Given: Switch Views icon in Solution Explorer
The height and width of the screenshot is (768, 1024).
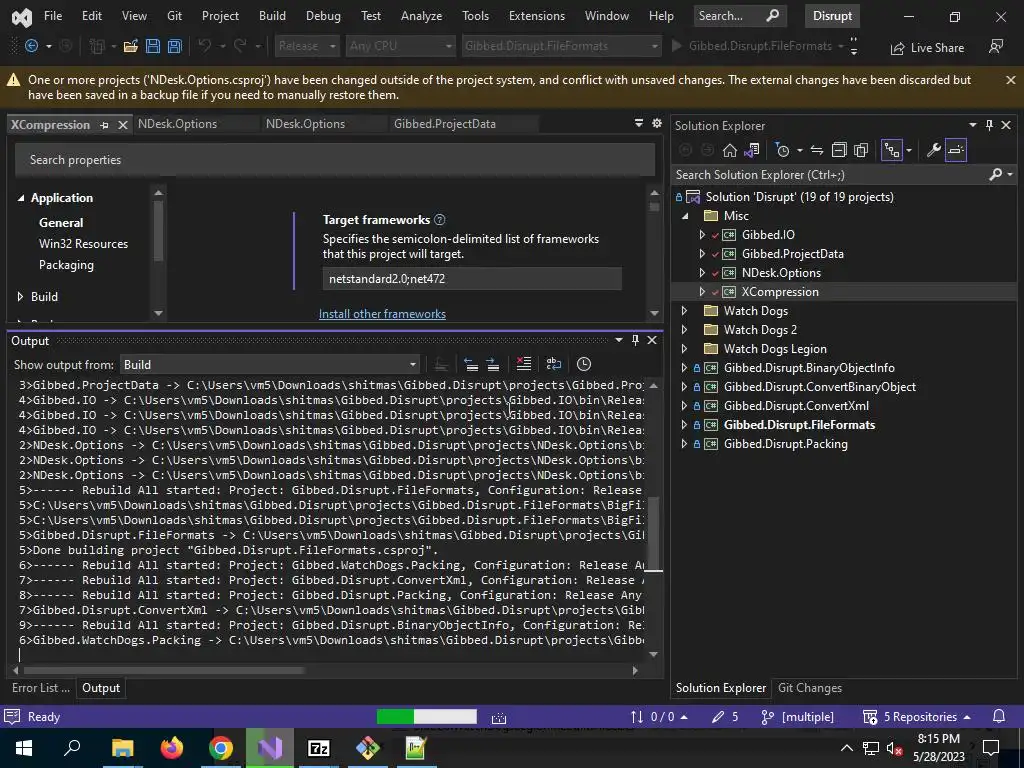Looking at the screenshot, I should [752, 150].
